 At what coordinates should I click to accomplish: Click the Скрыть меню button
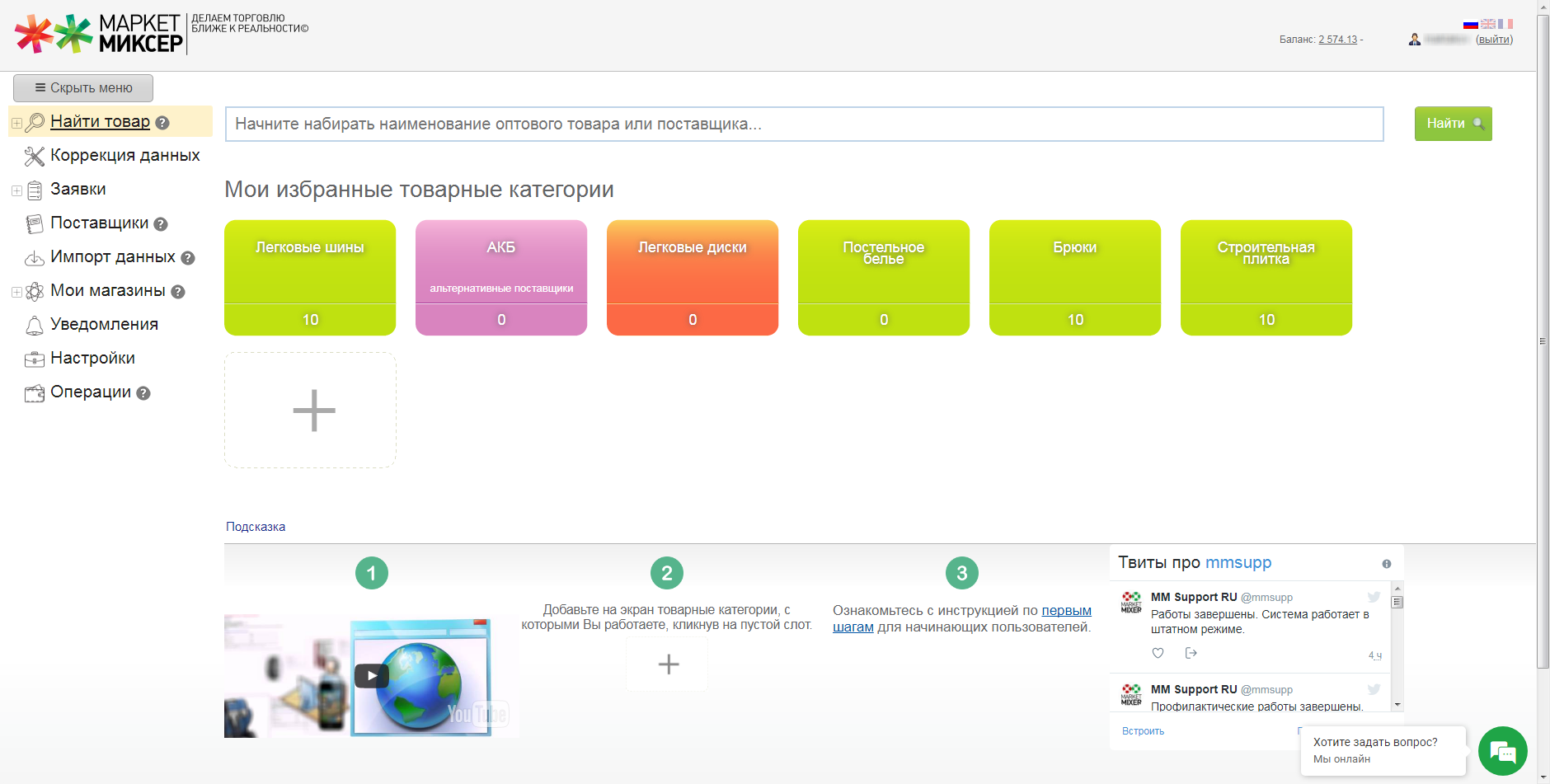83,88
